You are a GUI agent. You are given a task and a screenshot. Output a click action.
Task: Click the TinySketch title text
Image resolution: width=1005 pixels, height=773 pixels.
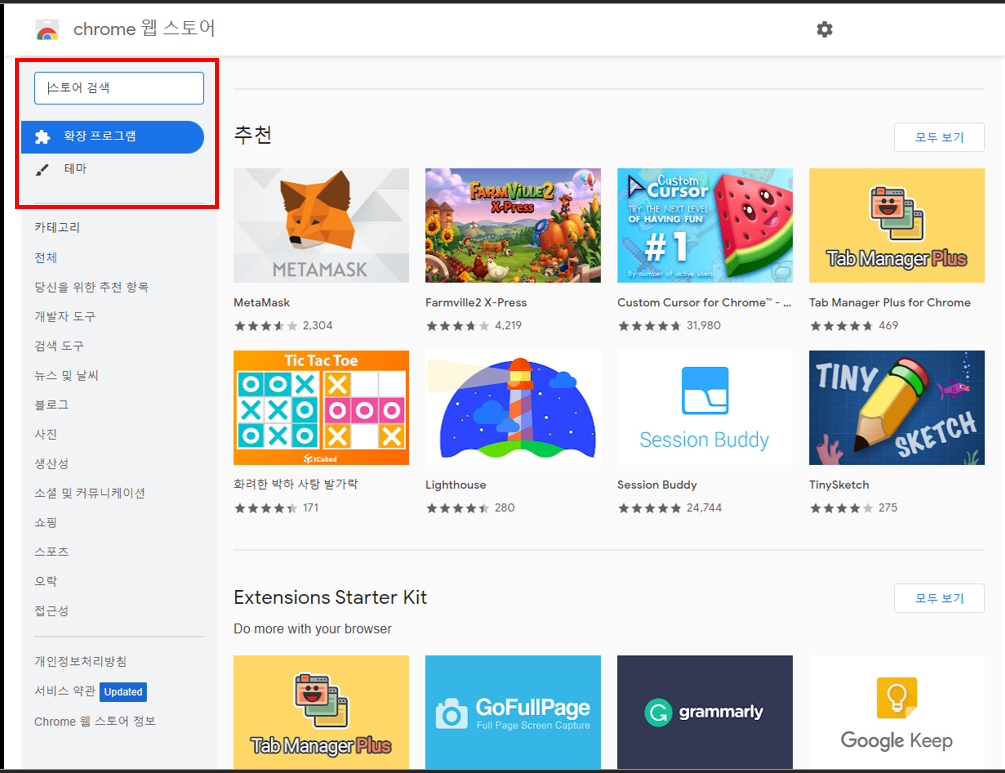point(839,485)
